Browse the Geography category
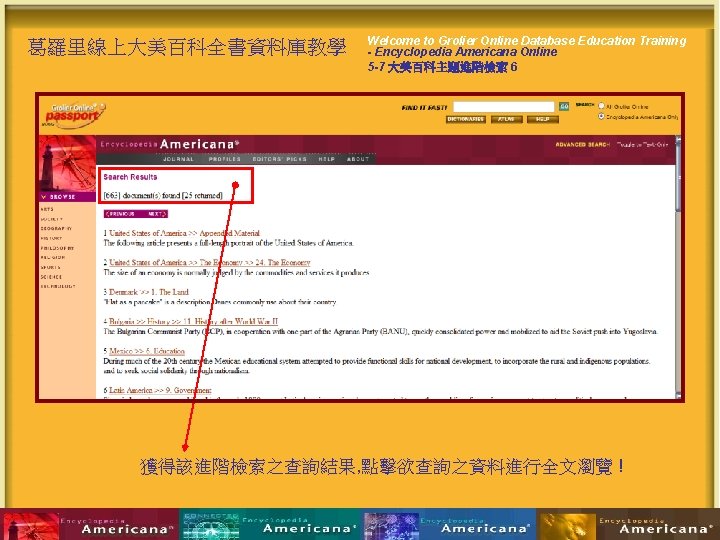This screenshot has width=720, height=540. pyautogui.click(x=56, y=229)
